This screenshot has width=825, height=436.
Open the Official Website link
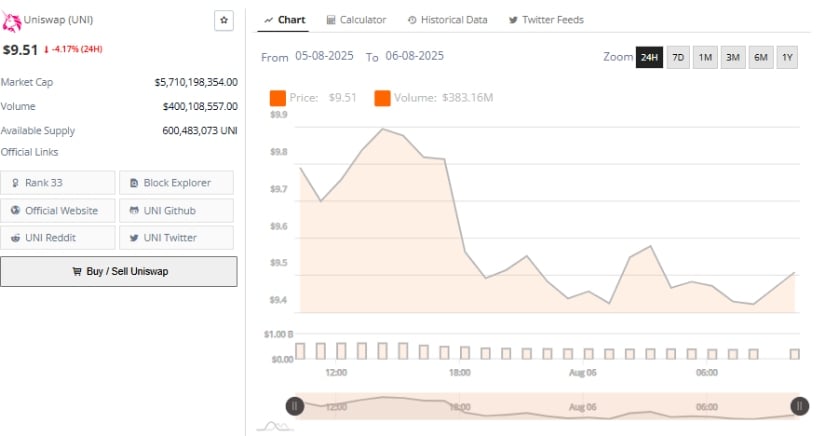(57, 210)
